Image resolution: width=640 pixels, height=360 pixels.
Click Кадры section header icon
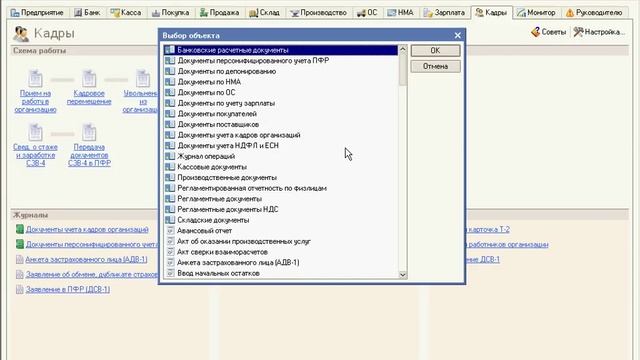click(21, 33)
